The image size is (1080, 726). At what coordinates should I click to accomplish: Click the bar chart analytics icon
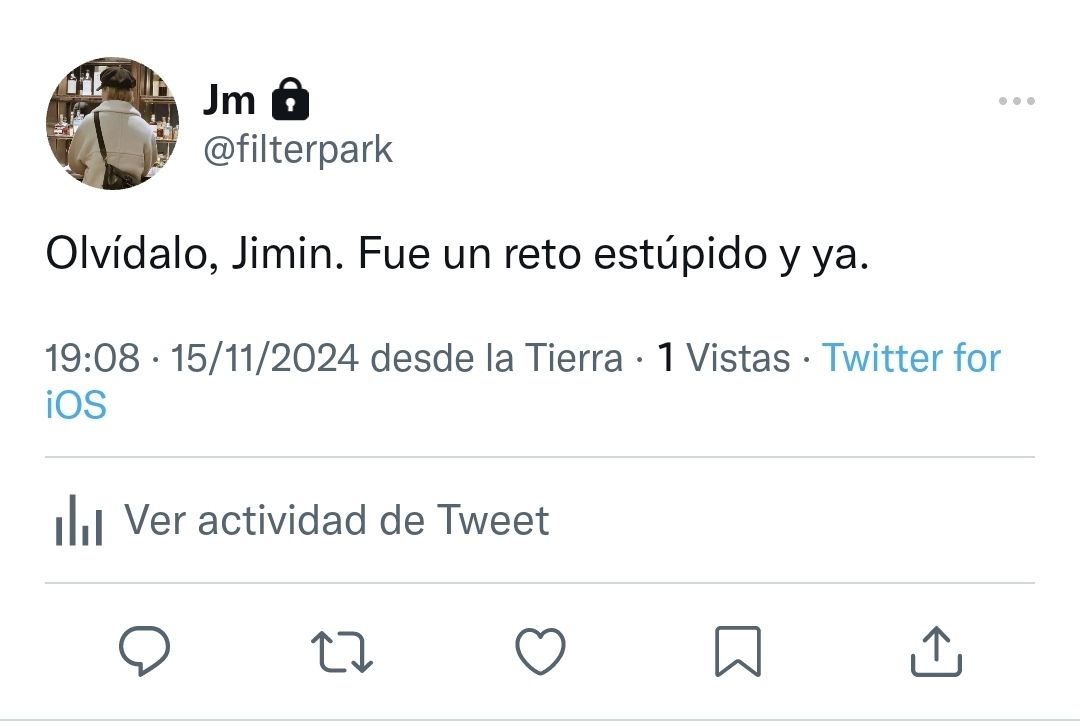pyautogui.click(x=79, y=521)
